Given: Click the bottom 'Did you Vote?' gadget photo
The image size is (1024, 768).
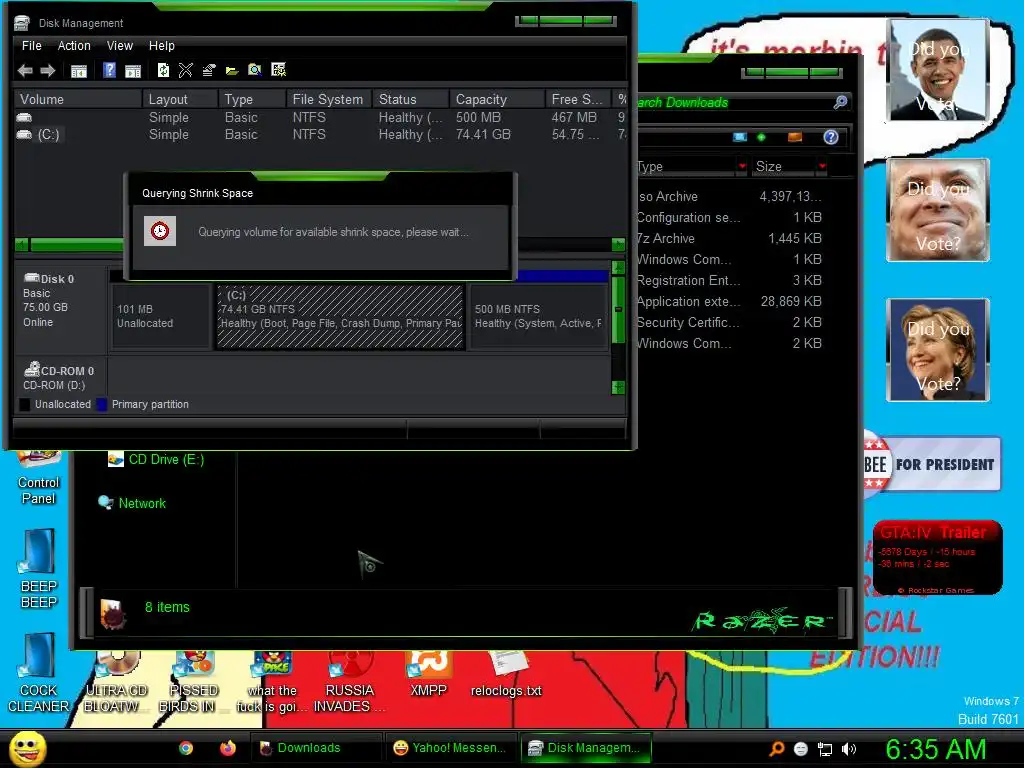Looking at the screenshot, I should (x=938, y=350).
